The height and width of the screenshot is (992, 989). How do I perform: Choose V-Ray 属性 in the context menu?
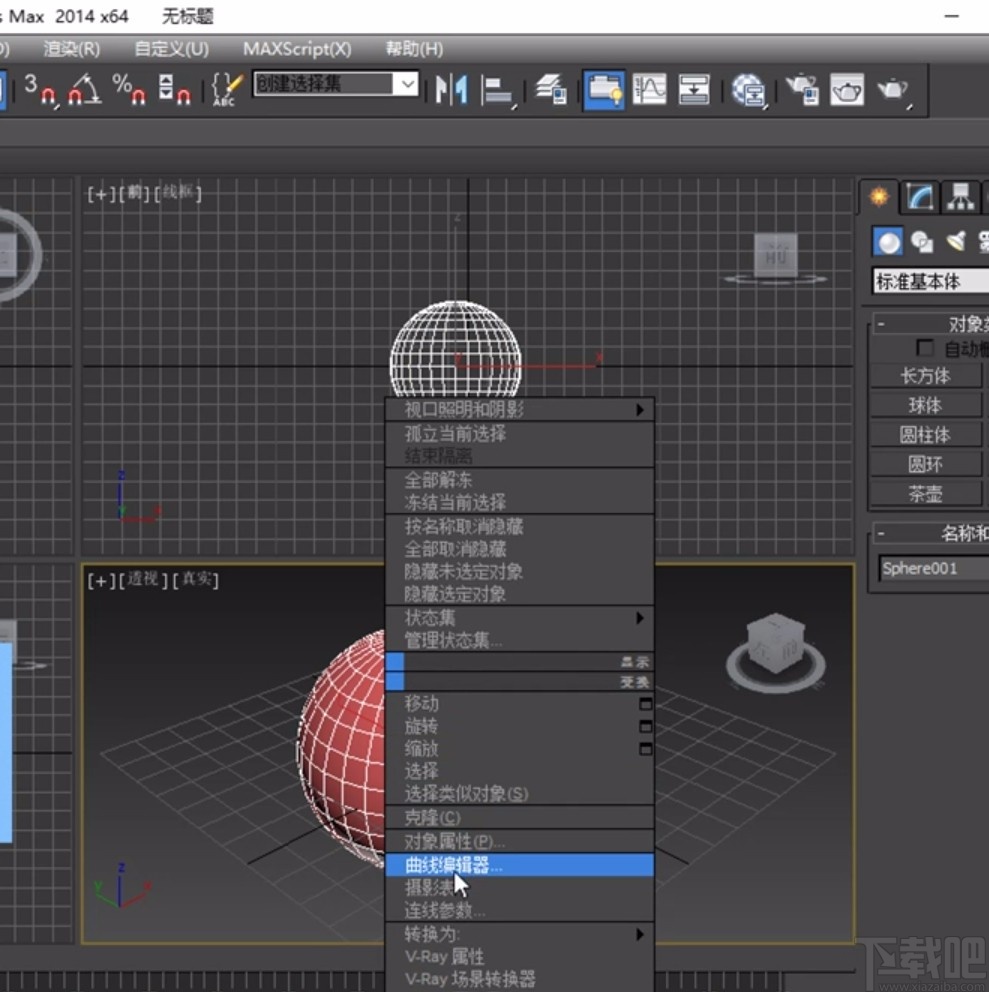[x=519, y=956]
